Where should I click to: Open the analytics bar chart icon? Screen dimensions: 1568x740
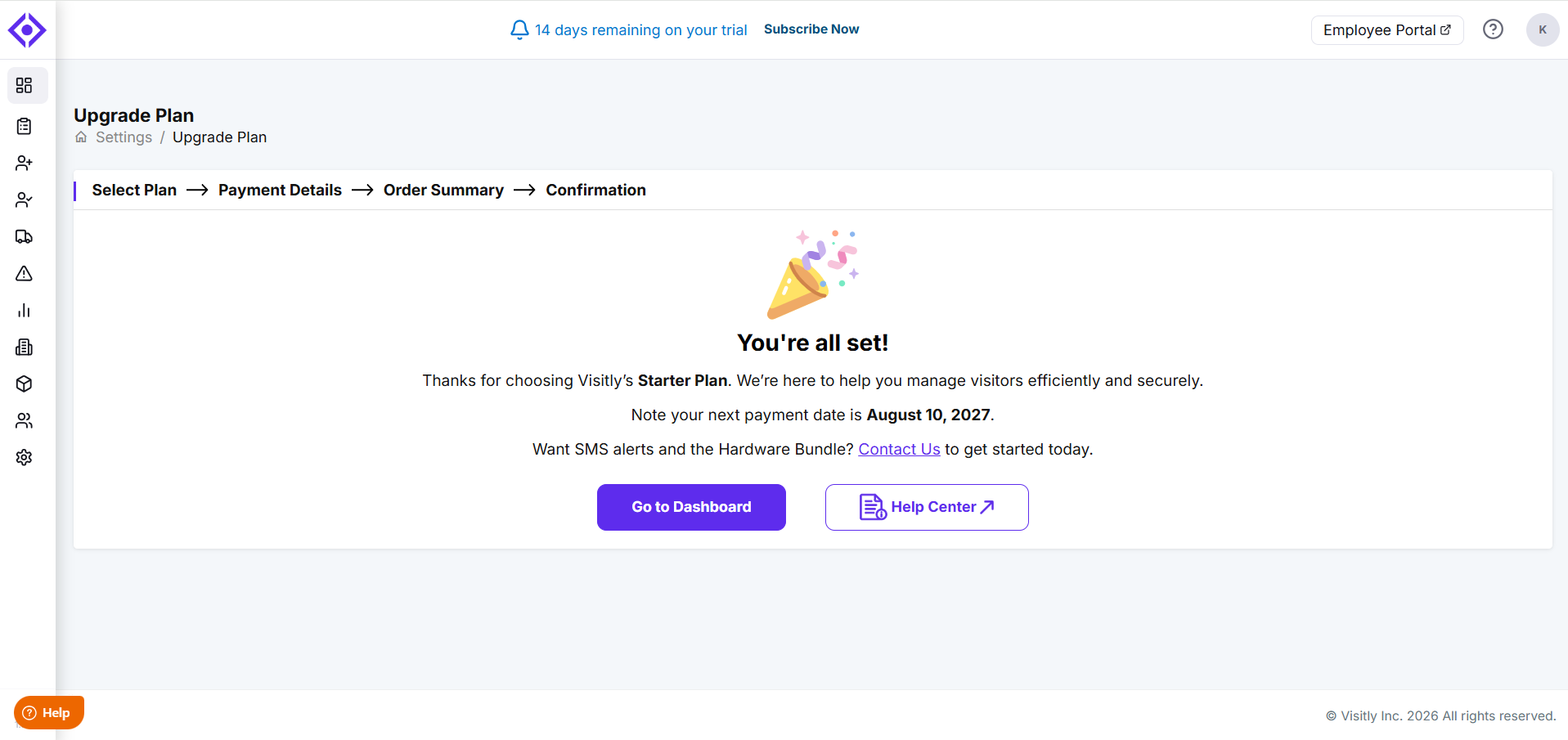(x=25, y=311)
